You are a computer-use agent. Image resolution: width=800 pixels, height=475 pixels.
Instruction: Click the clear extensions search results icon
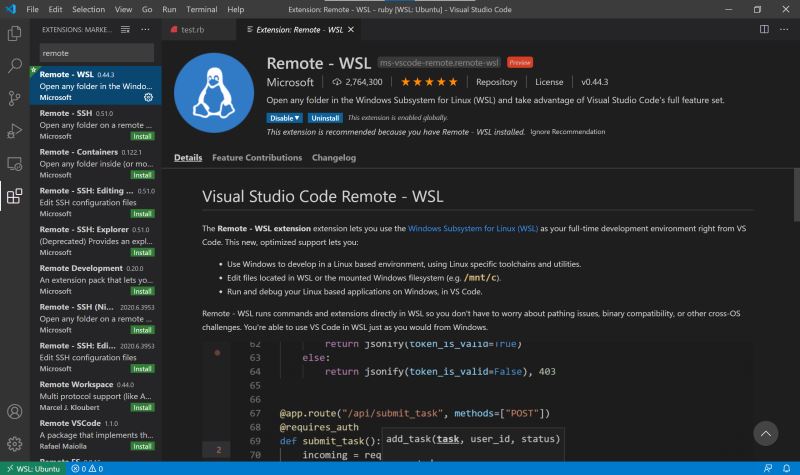coord(126,30)
